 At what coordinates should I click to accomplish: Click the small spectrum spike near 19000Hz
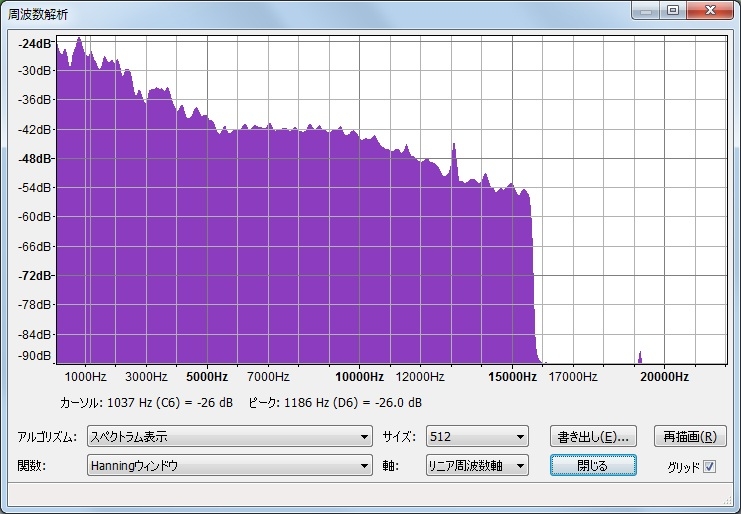click(x=640, y=358)
